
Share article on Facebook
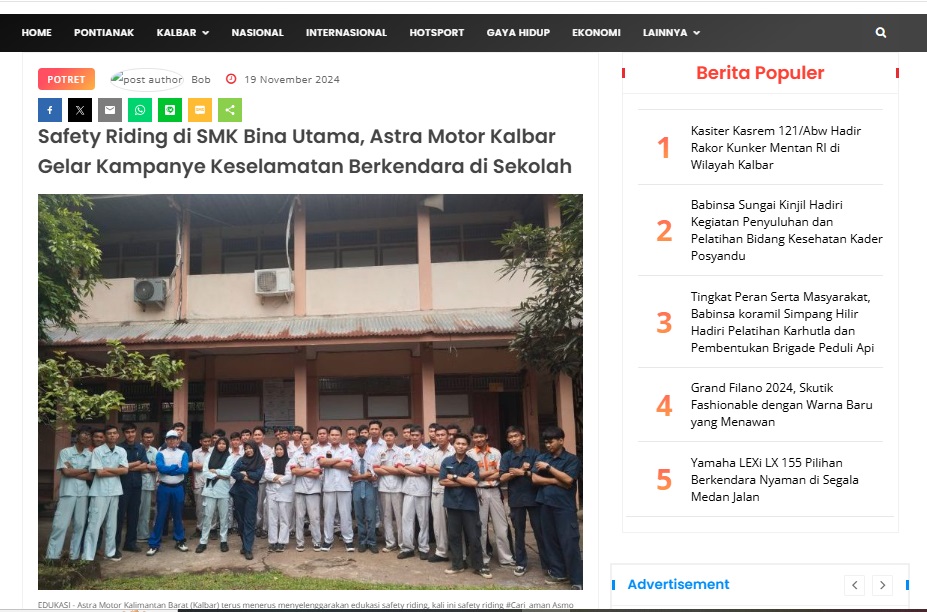coord(50,110)
